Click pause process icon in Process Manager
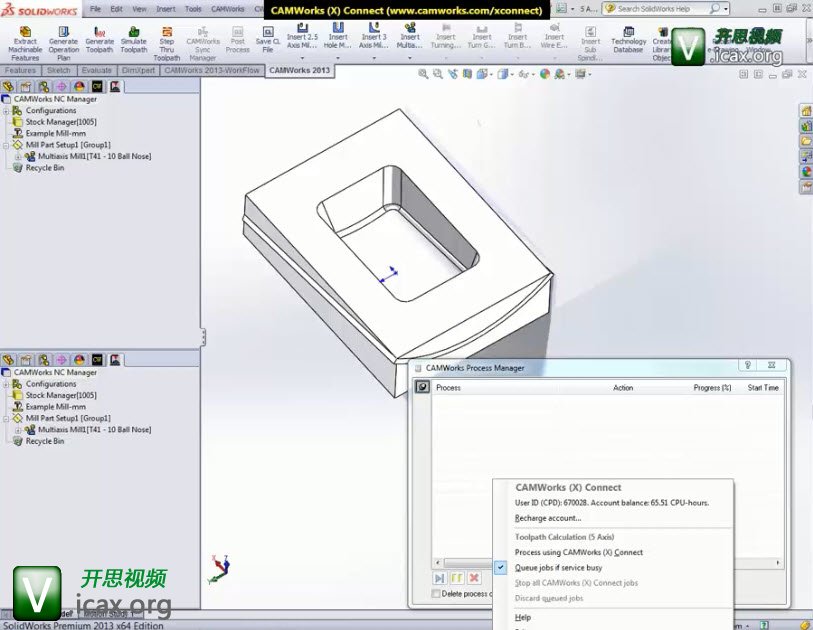813x630 pixels. (456, 578)
